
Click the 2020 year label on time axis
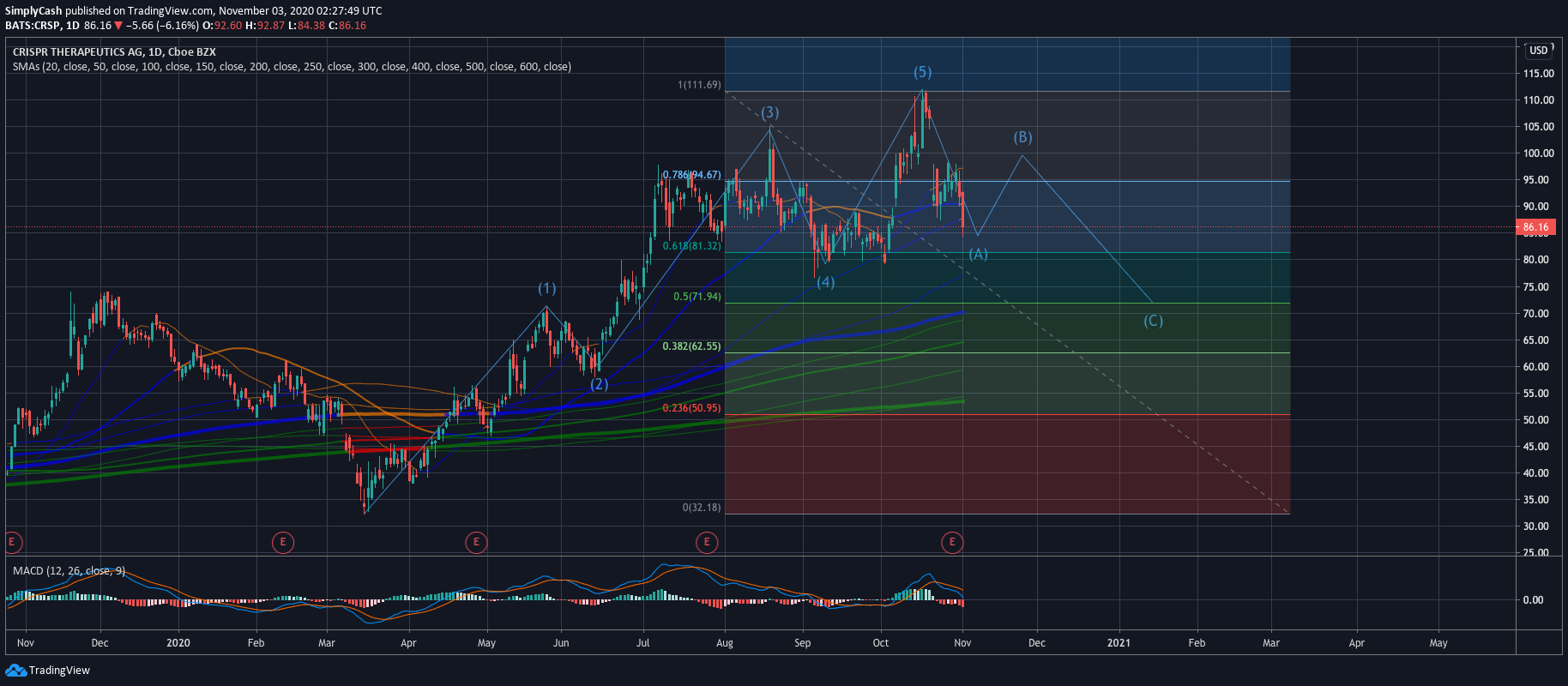[x=178, y=643]
